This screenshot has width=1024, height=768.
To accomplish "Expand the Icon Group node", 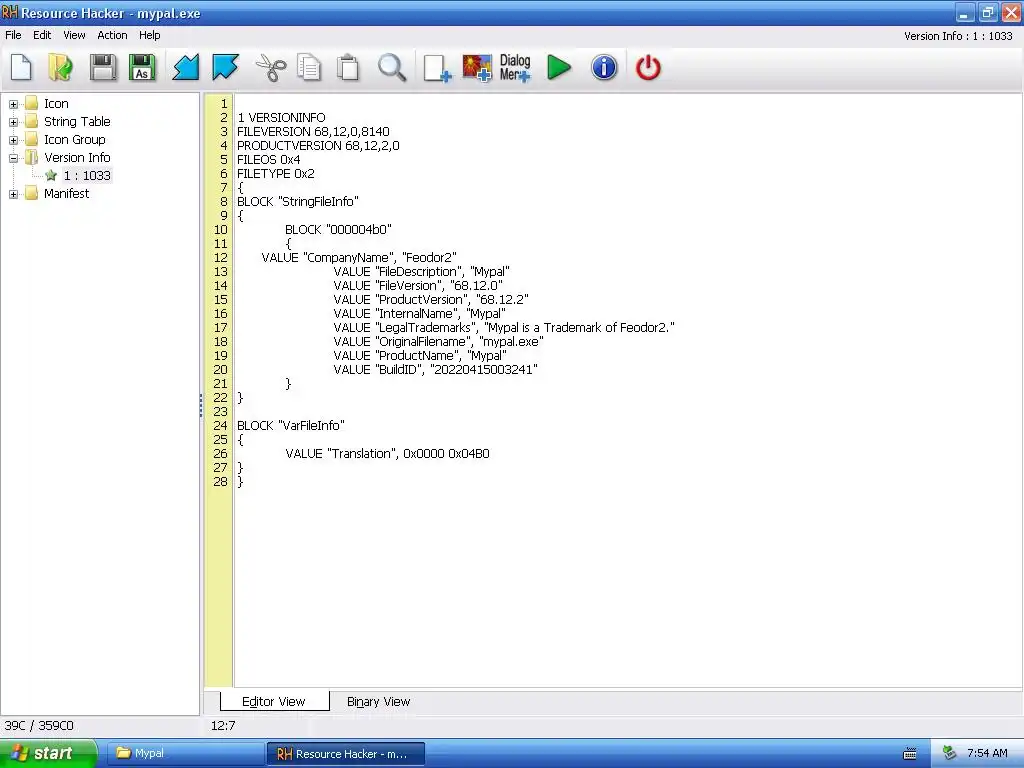I will (x=13, y=140).
